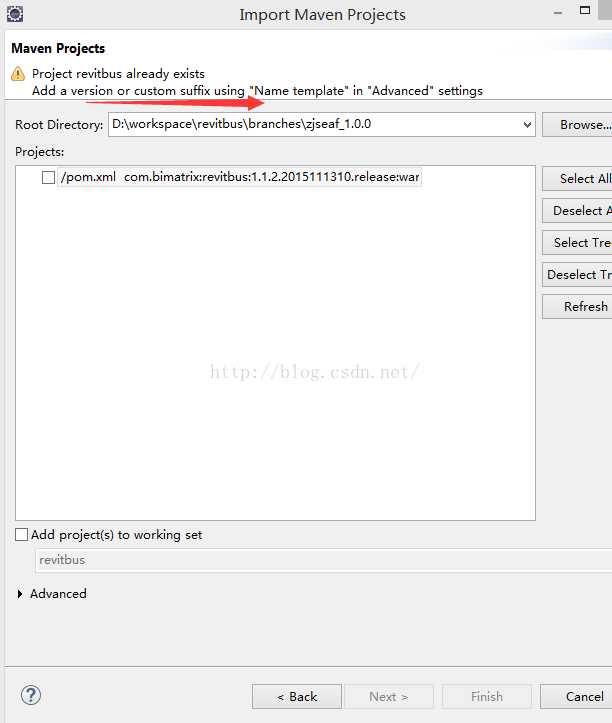Viewport: 612px width, 723px height.
Task: Click the help question mark icon
Action: 31,695
